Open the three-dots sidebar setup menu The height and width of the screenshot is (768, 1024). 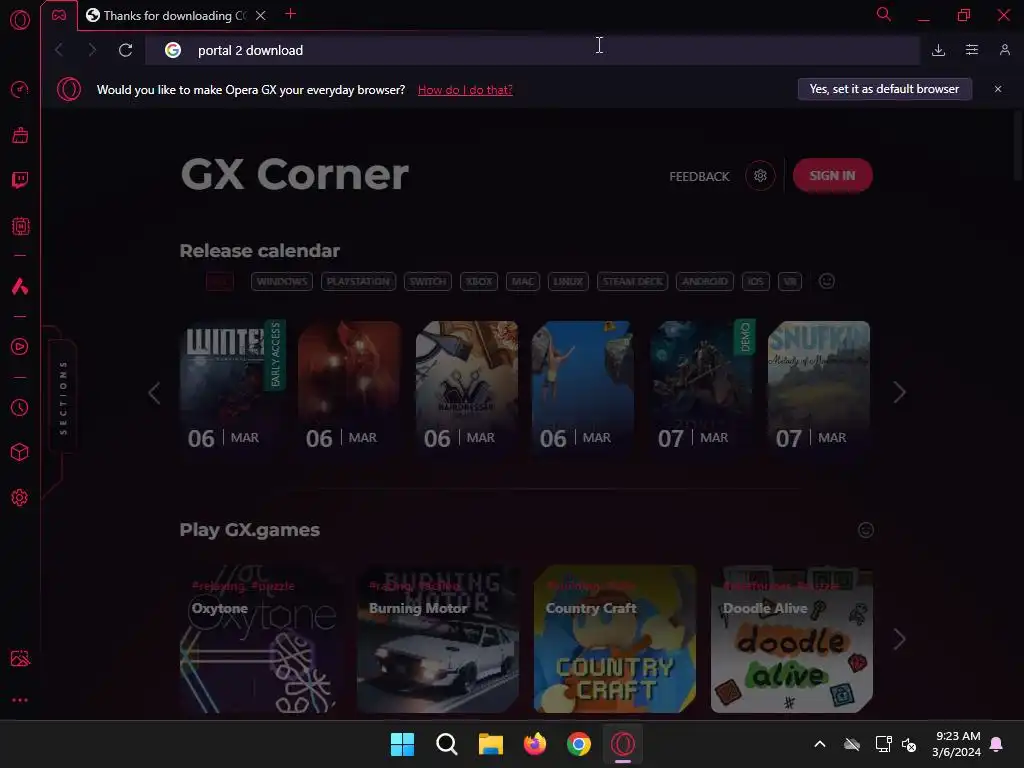(x=20, y=700)
